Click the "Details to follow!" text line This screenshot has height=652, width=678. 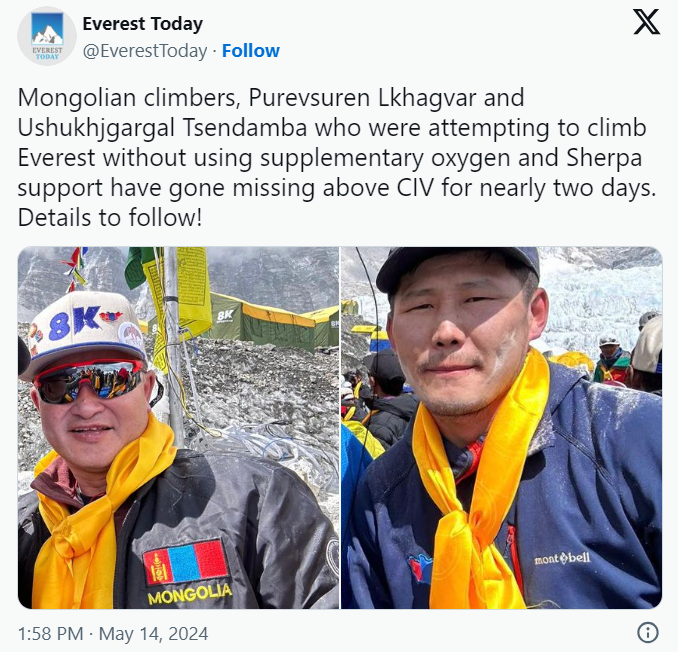pyautogui.click(x=110, y=217)
